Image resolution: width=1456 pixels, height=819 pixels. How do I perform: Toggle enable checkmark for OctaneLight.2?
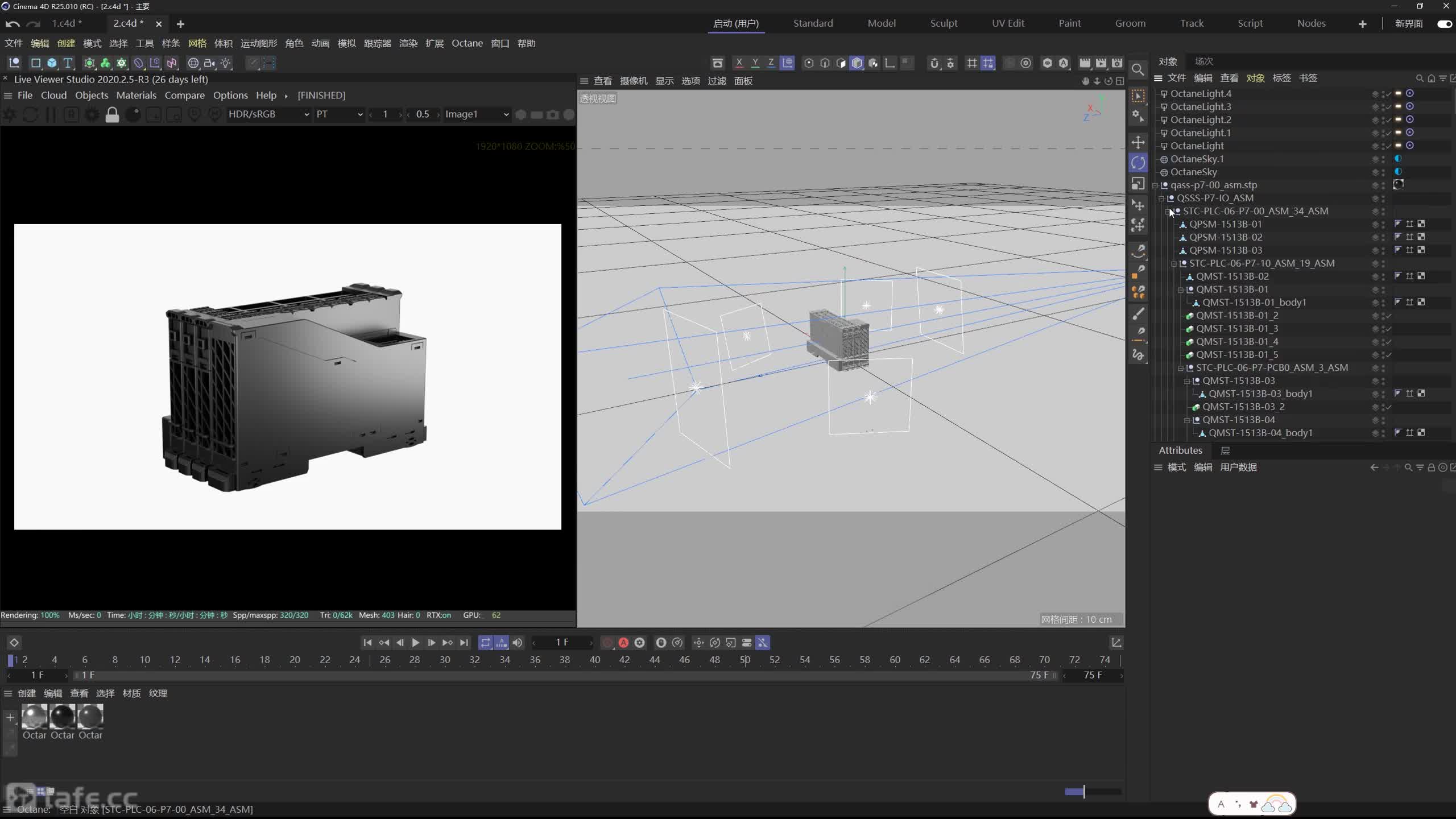(x=1388, y=120)
